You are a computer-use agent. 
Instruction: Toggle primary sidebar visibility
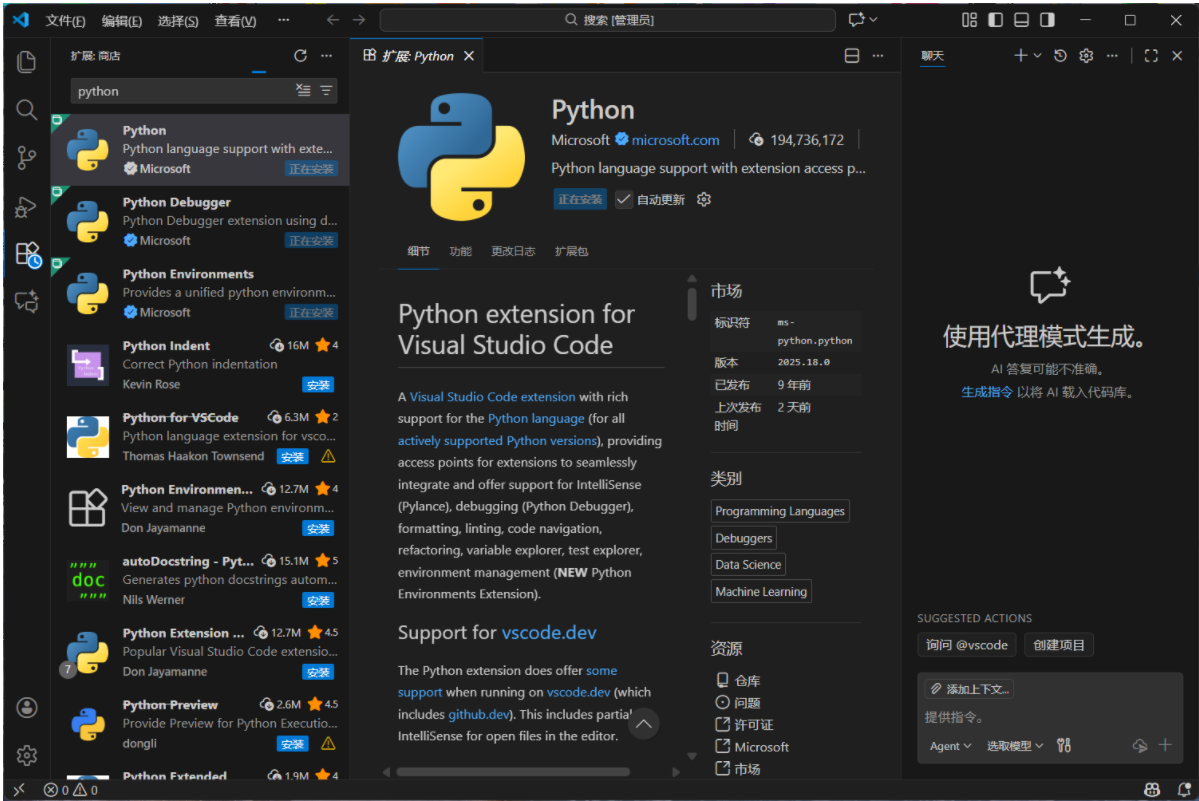click(x=996, y=20)
